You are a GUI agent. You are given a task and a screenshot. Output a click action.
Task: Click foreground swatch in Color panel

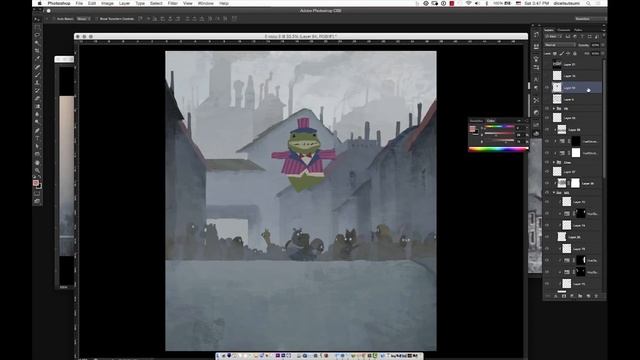pos(473,129)
